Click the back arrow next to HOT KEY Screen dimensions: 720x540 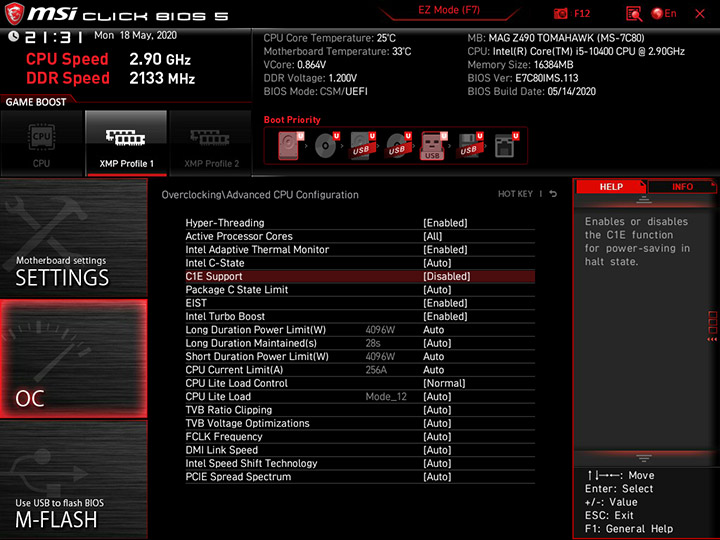[x=553, y=194]
